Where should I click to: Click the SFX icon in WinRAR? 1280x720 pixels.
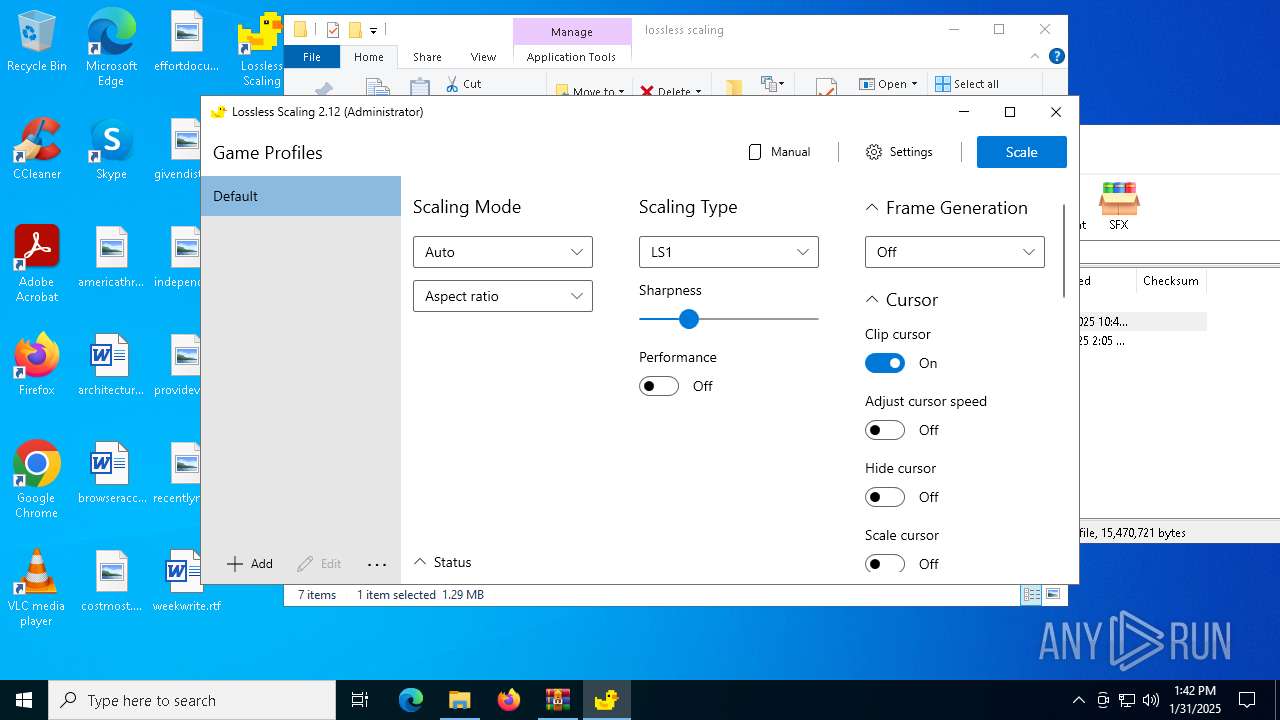(x=1118, y=206)
